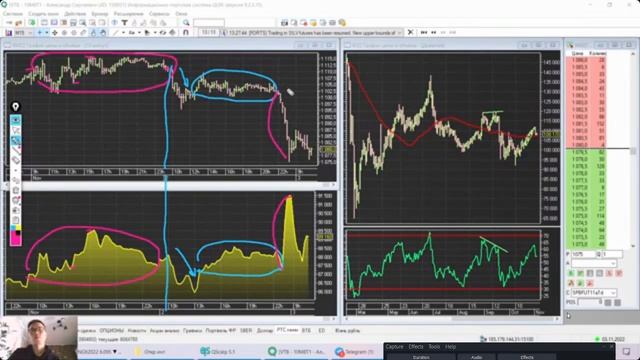Screen dimensions: 640x360
Task: Click the X icon beside message bar
Action: (x=410, y=33)
